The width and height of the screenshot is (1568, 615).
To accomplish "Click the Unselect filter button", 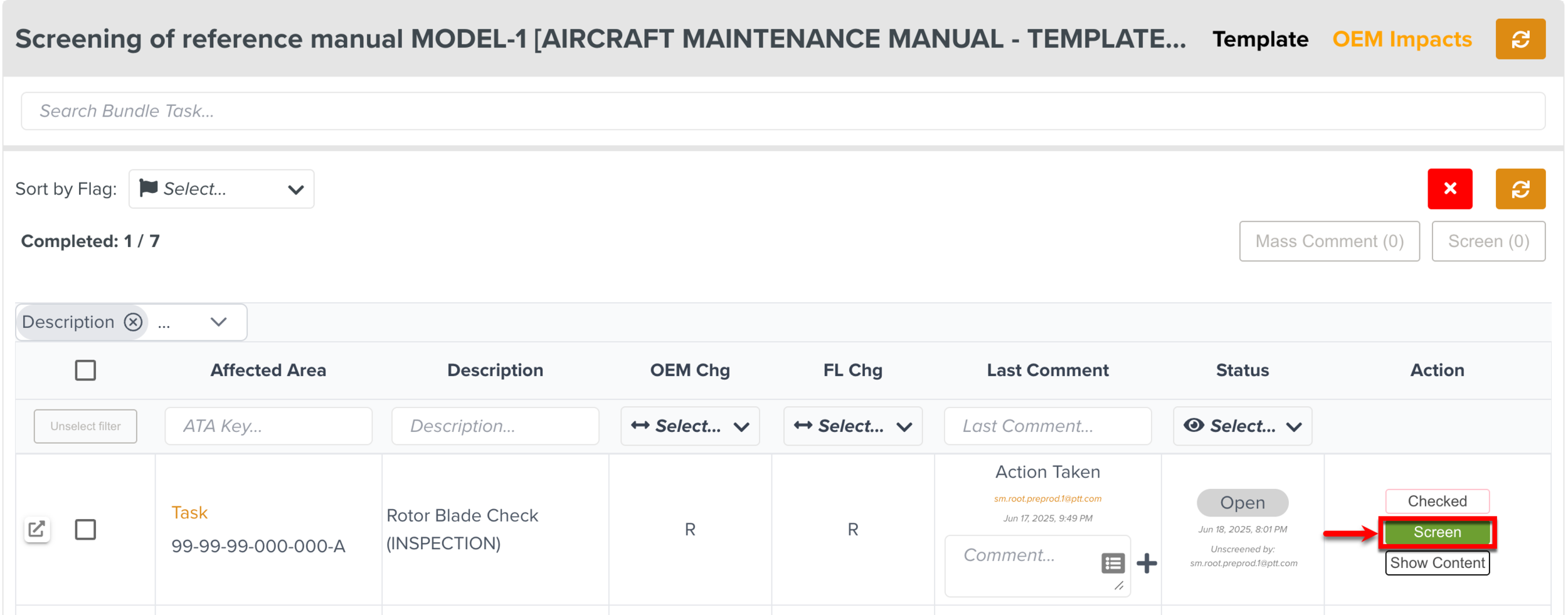I will [85, 426].
